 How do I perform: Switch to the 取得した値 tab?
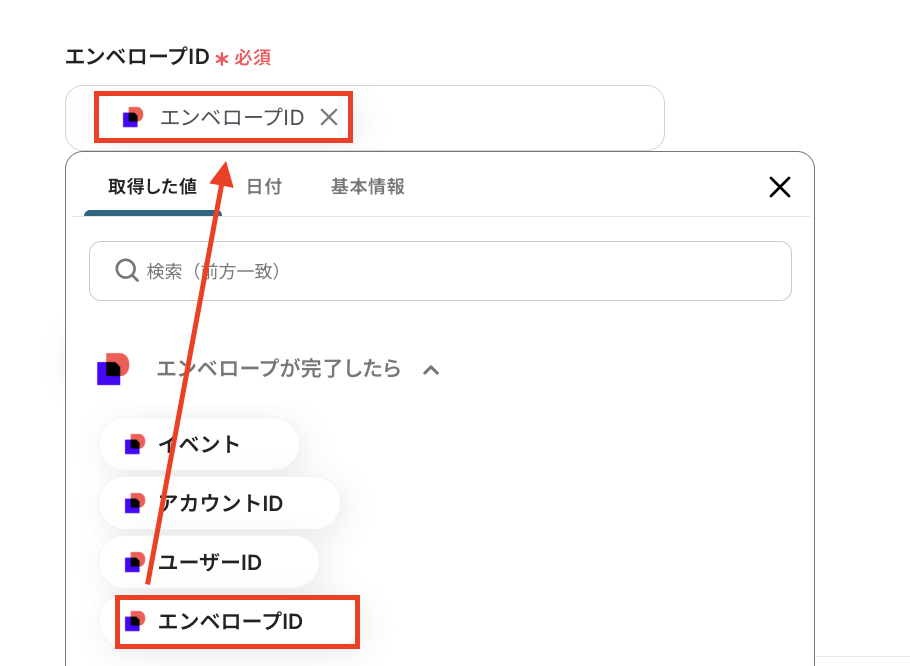tap(153, 187)
